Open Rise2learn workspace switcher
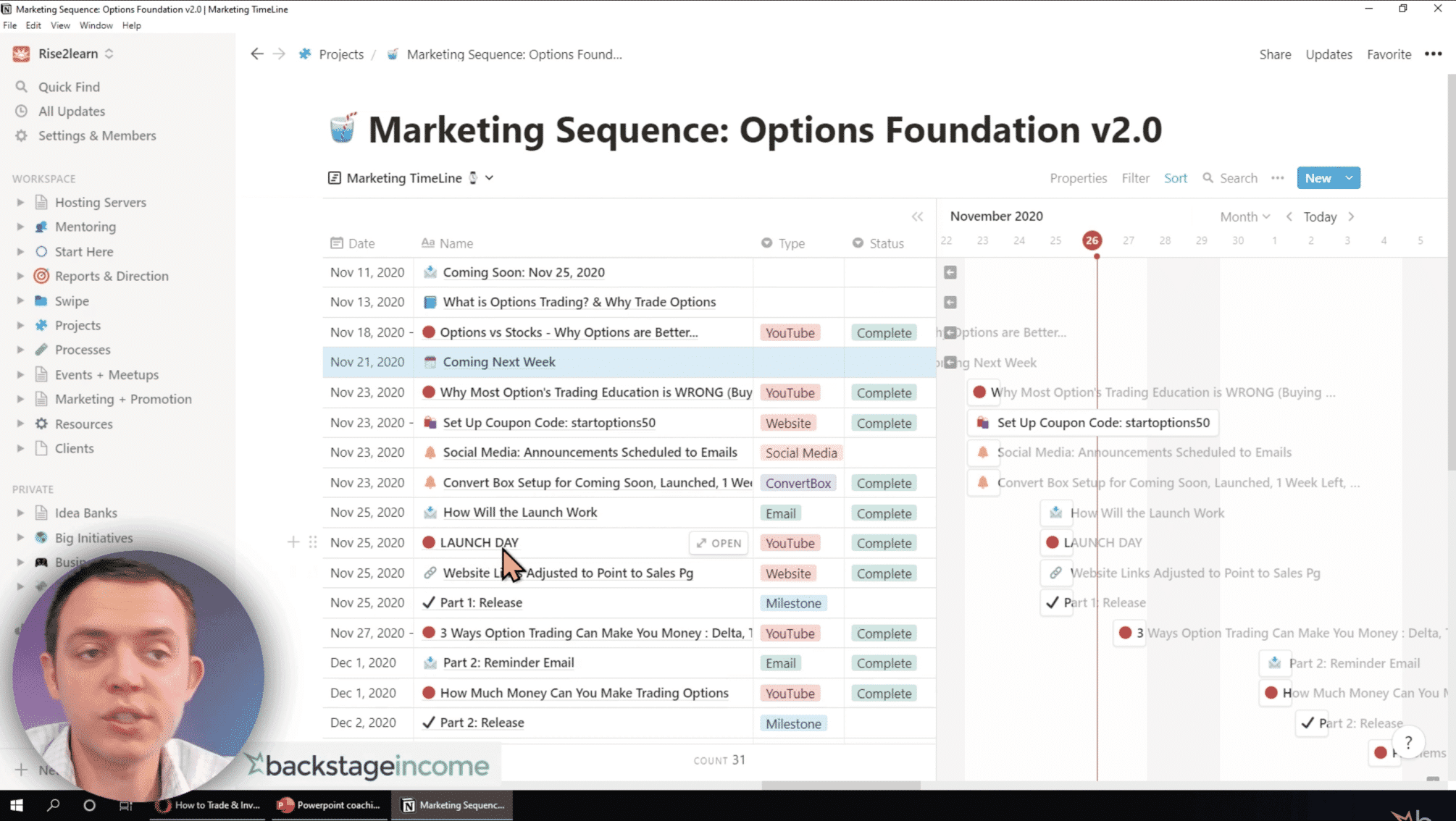This screenshot has width=1456, height=821. pyautogui.click(x=64, y=54)
